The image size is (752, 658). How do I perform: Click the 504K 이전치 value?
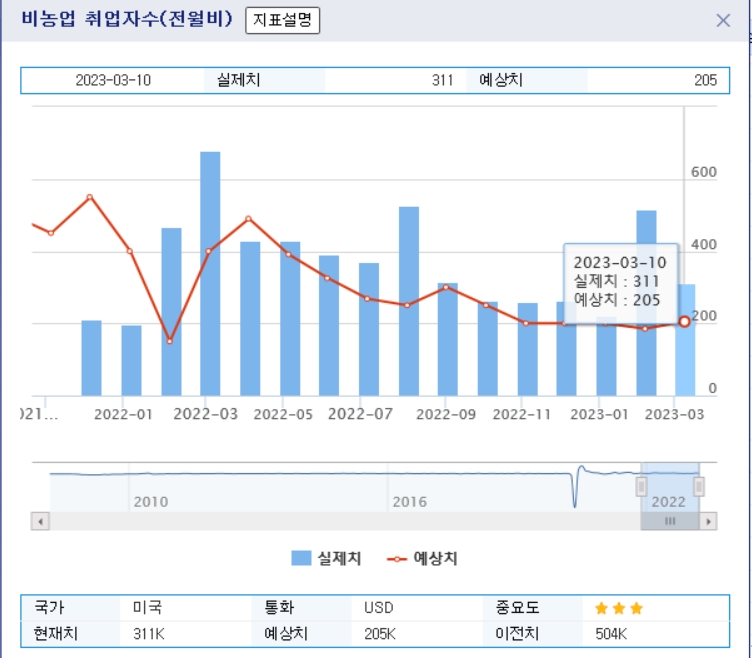(611, 634)
